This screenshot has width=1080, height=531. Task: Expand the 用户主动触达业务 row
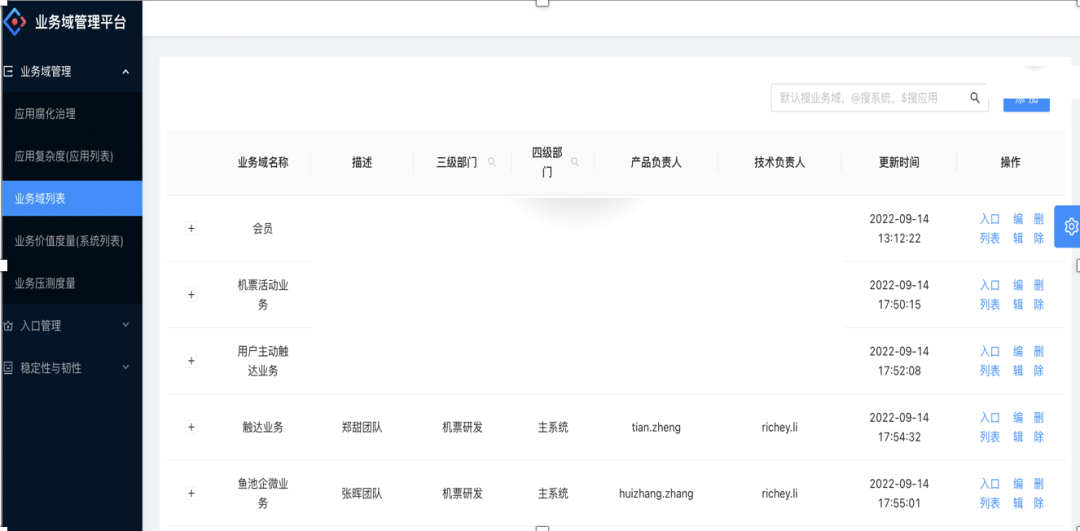click(x=191, y=361)
